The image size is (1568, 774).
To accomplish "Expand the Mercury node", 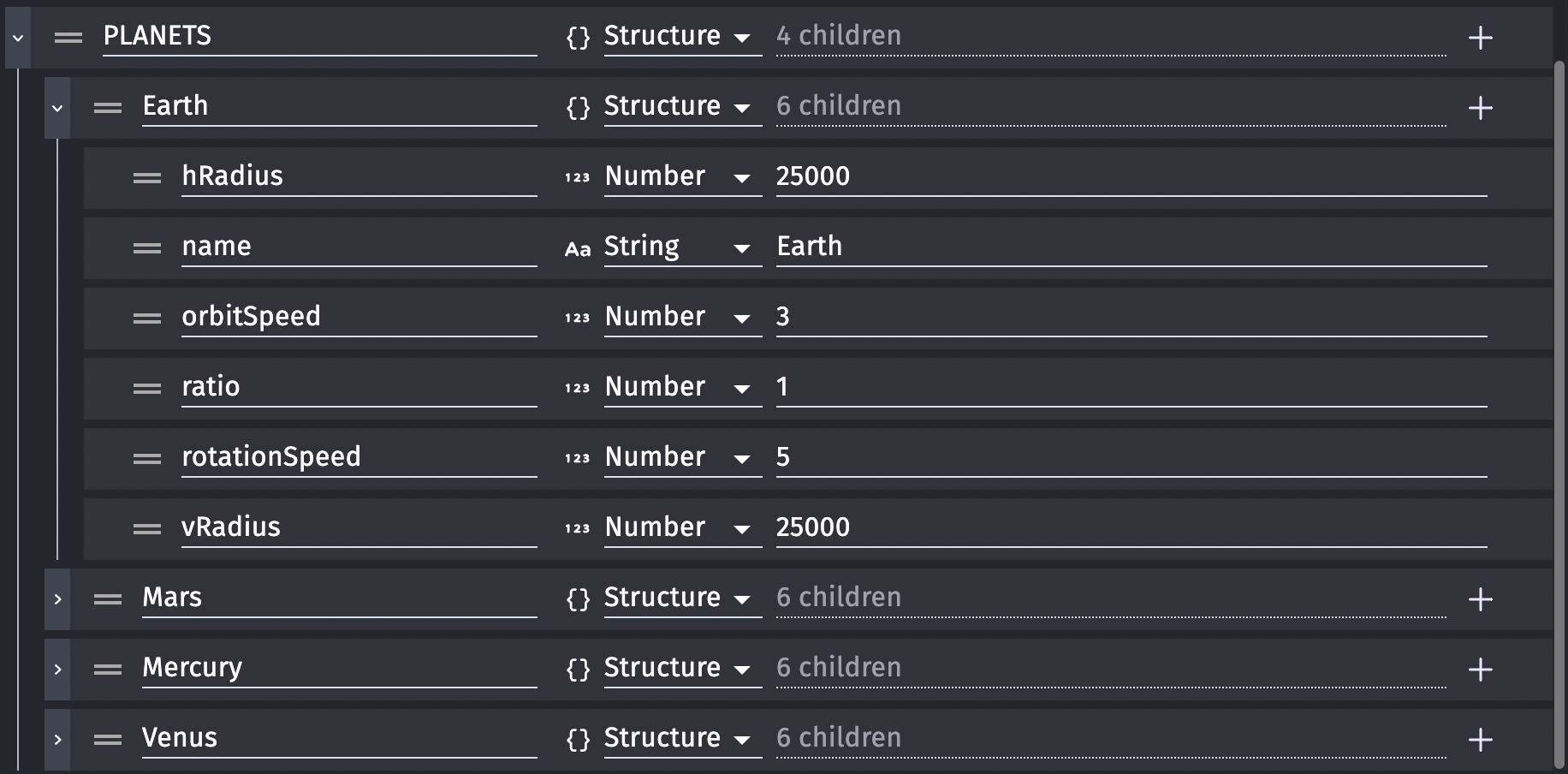I will [57, 670].
